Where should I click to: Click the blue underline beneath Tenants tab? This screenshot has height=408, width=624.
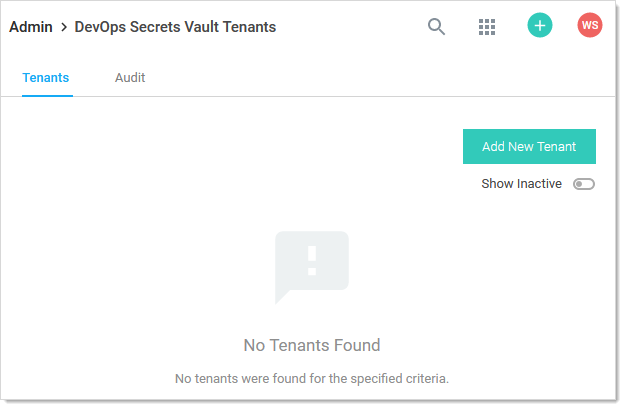pos(47,96)
